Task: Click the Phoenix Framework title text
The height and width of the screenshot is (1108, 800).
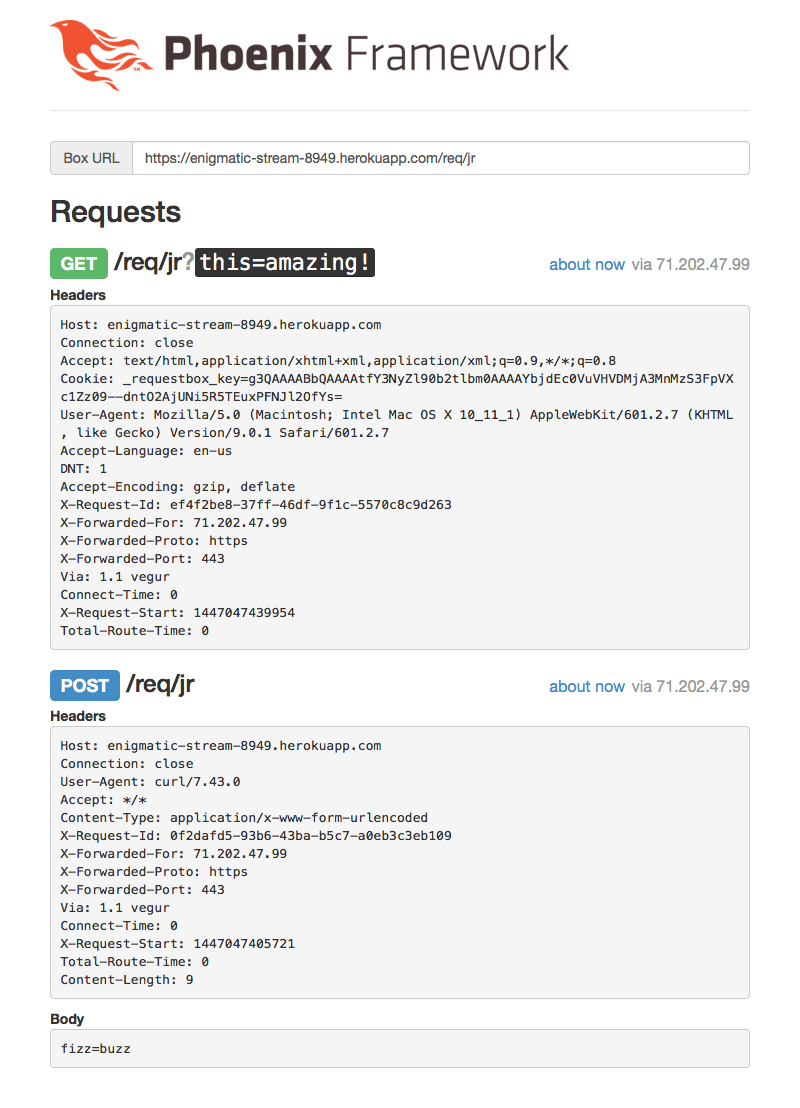Action: pyautogui.click(x=366, y=54)
